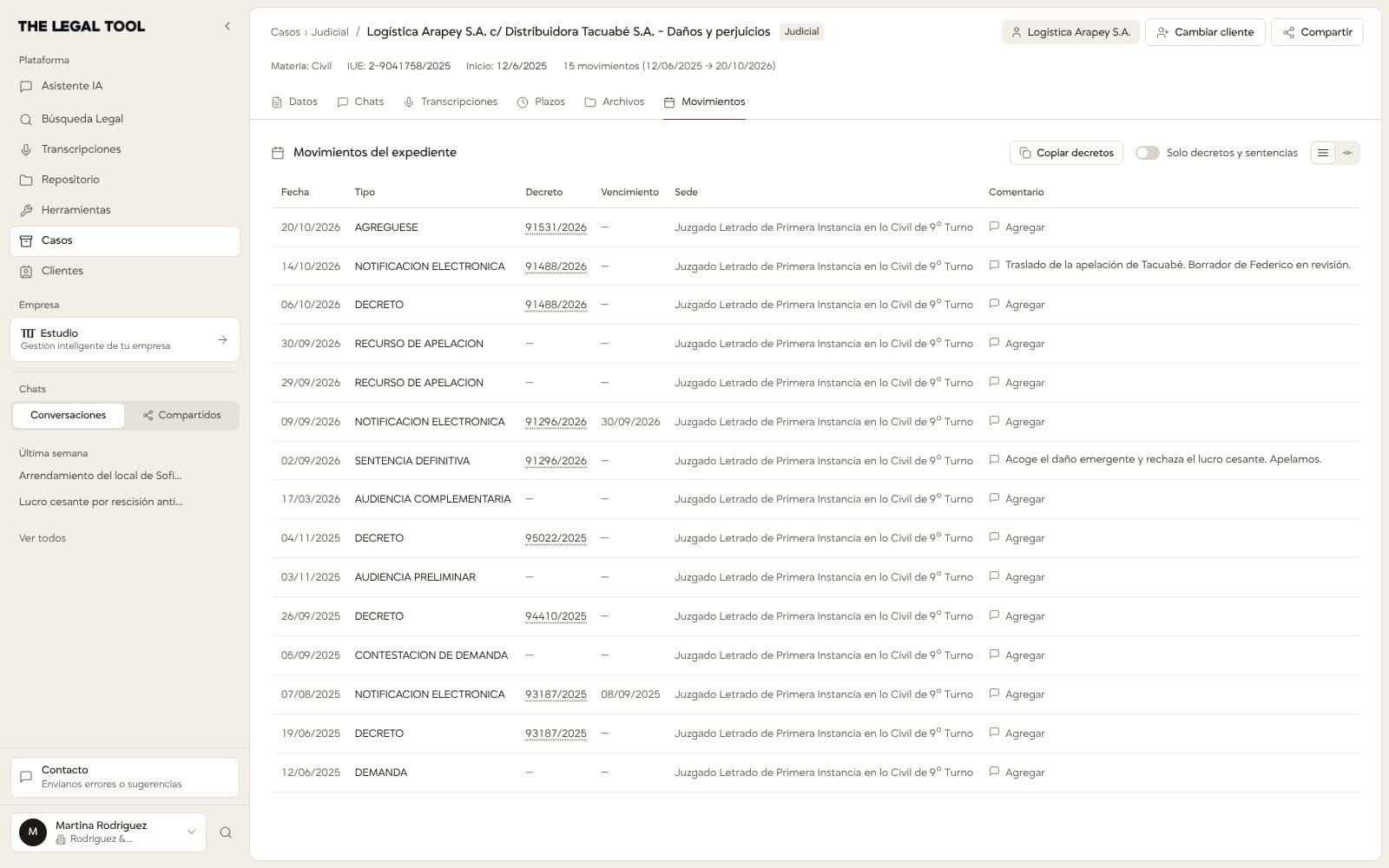
Task: Open decree link 91531/2026
Action: (x=556, y=227)
